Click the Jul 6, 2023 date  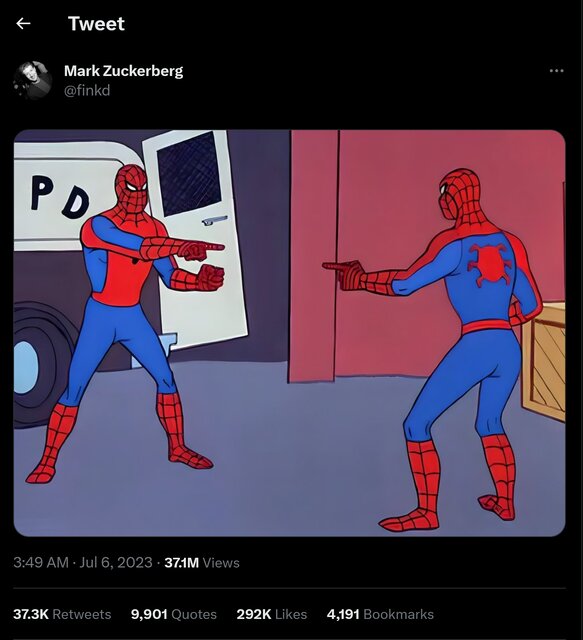[x=116, y=562]
